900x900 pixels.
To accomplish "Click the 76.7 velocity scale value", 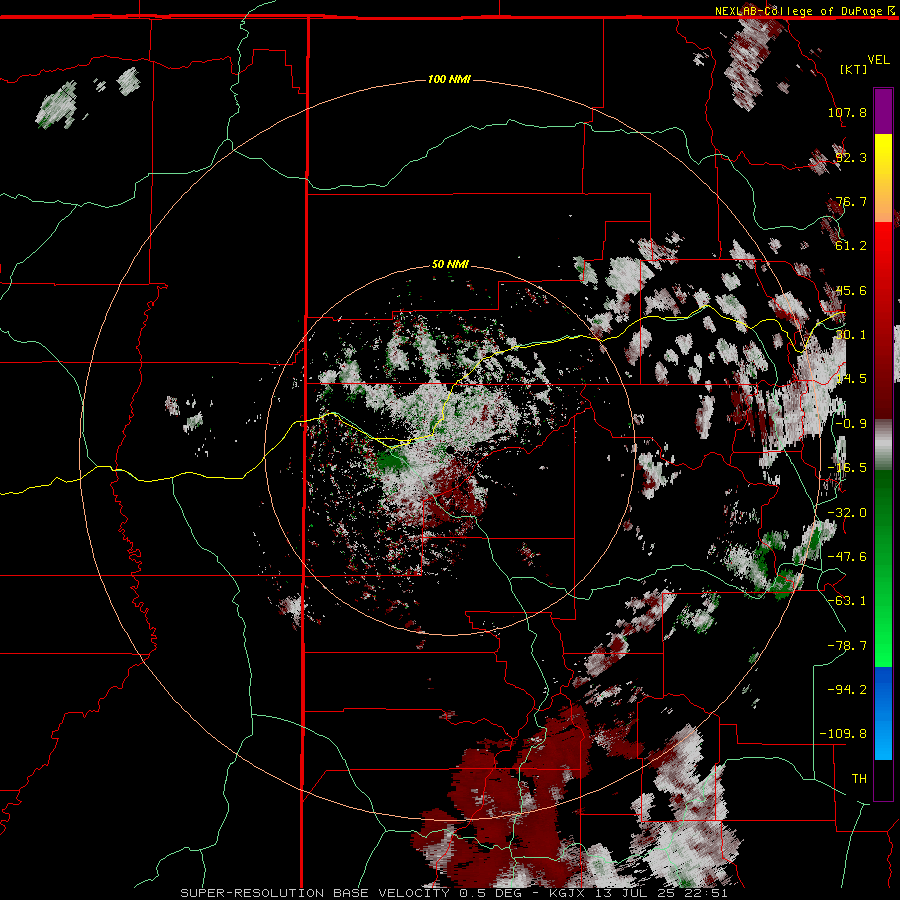I will click(851, 201).
